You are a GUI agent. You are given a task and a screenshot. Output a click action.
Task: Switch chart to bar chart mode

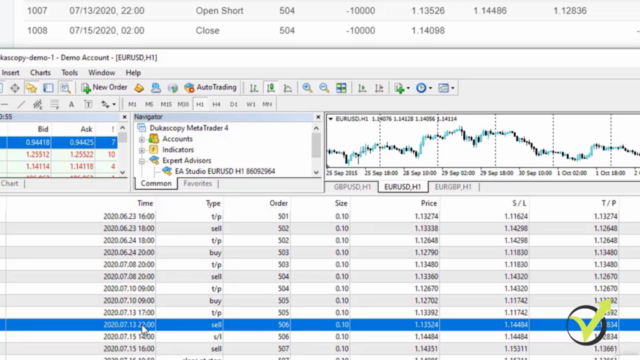253,88
